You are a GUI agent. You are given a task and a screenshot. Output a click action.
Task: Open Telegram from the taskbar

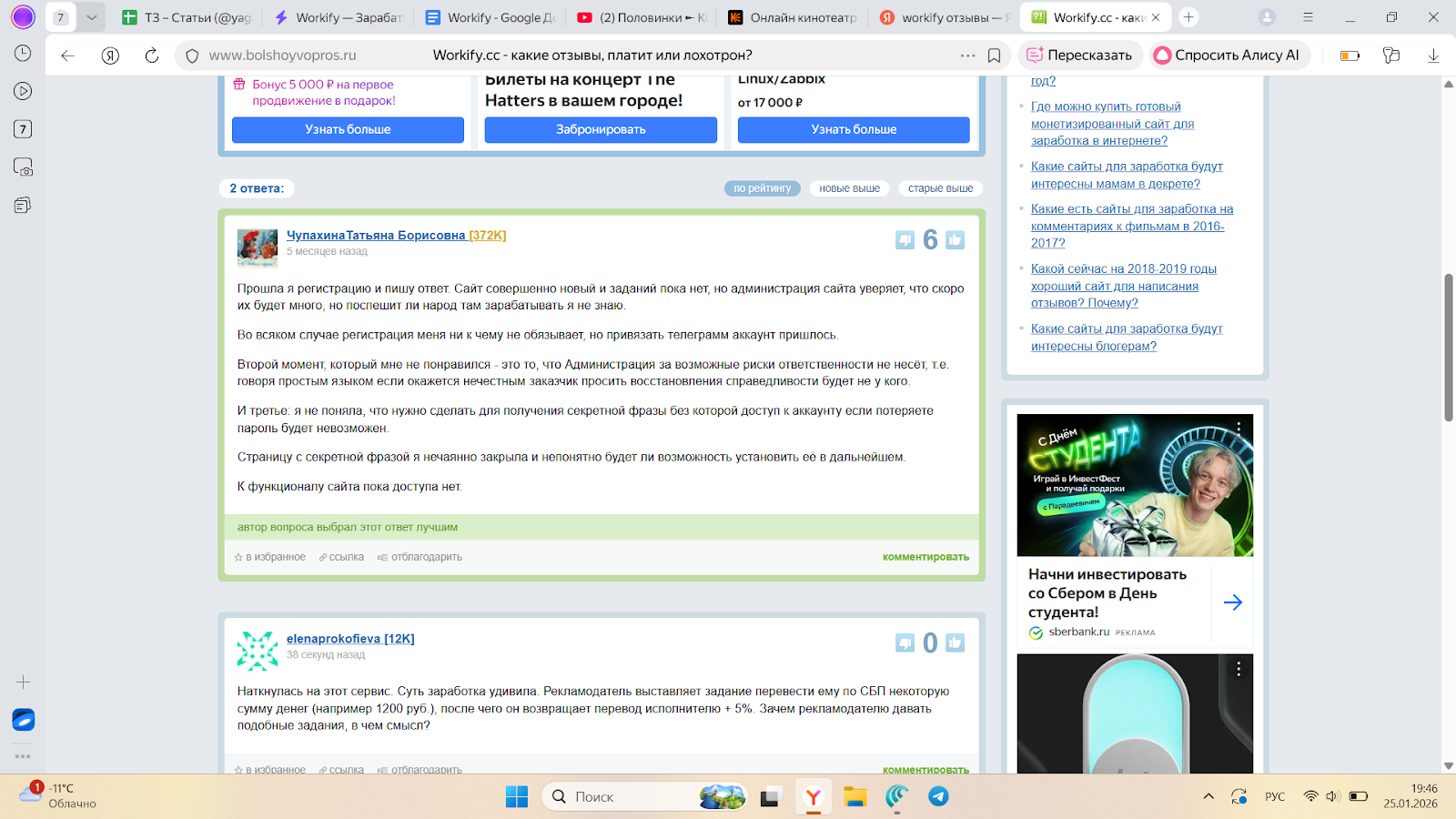click(x=938, y=797)
